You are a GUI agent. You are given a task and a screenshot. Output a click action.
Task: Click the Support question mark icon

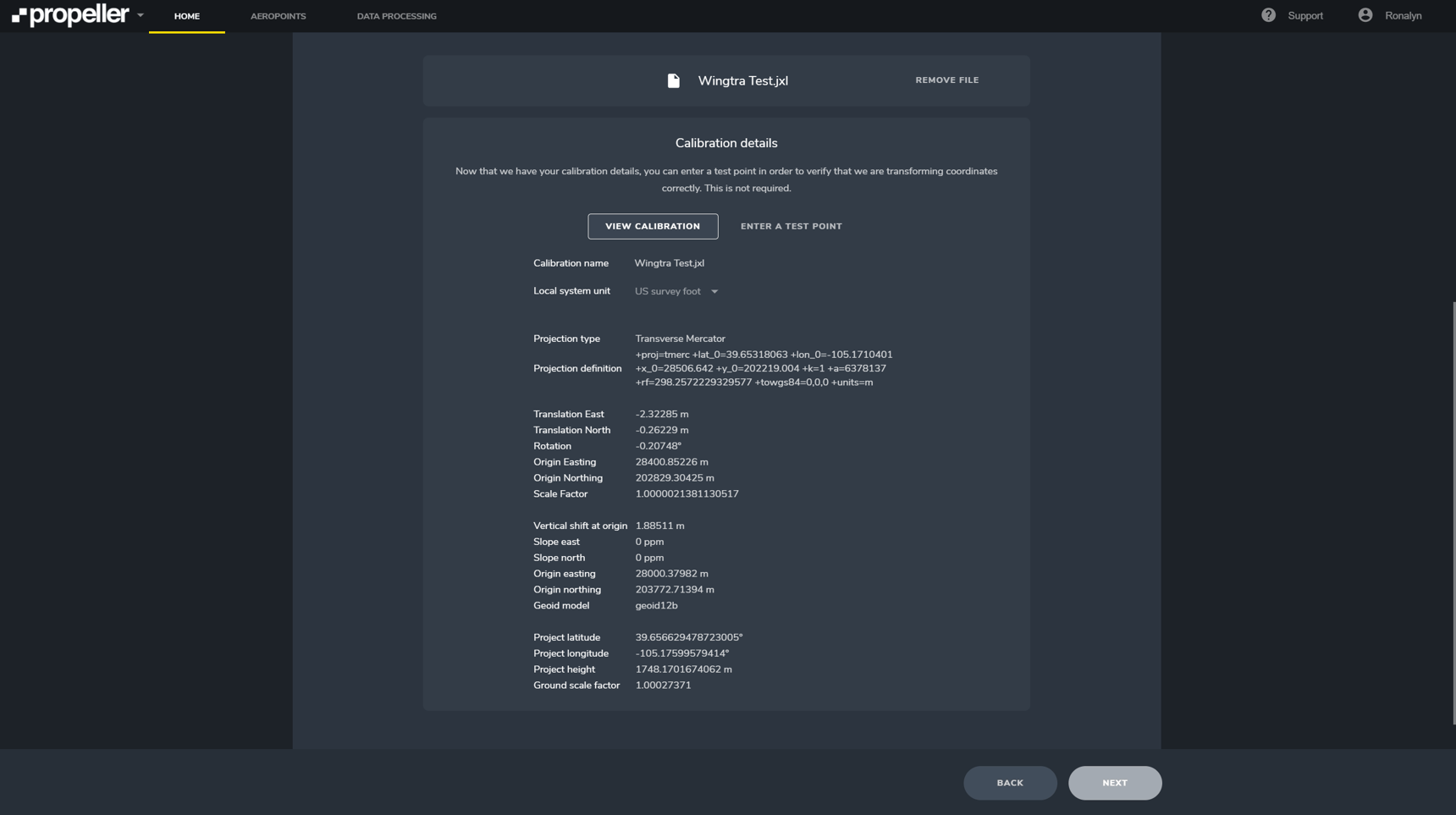[1268, 15]
